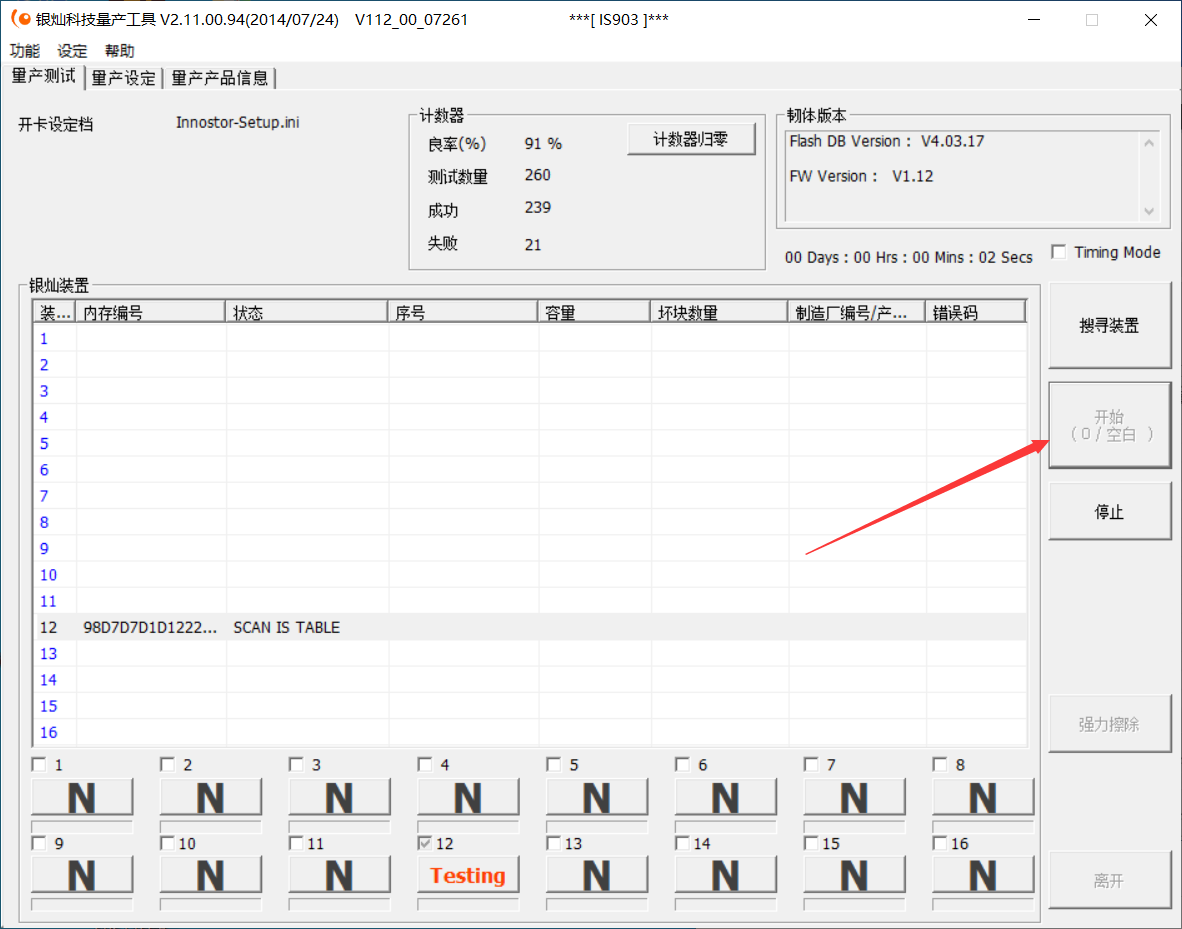Viewport: 1182px width, 929px height.
Task: Check the port 4 checkbox
Action: point(425,765)
